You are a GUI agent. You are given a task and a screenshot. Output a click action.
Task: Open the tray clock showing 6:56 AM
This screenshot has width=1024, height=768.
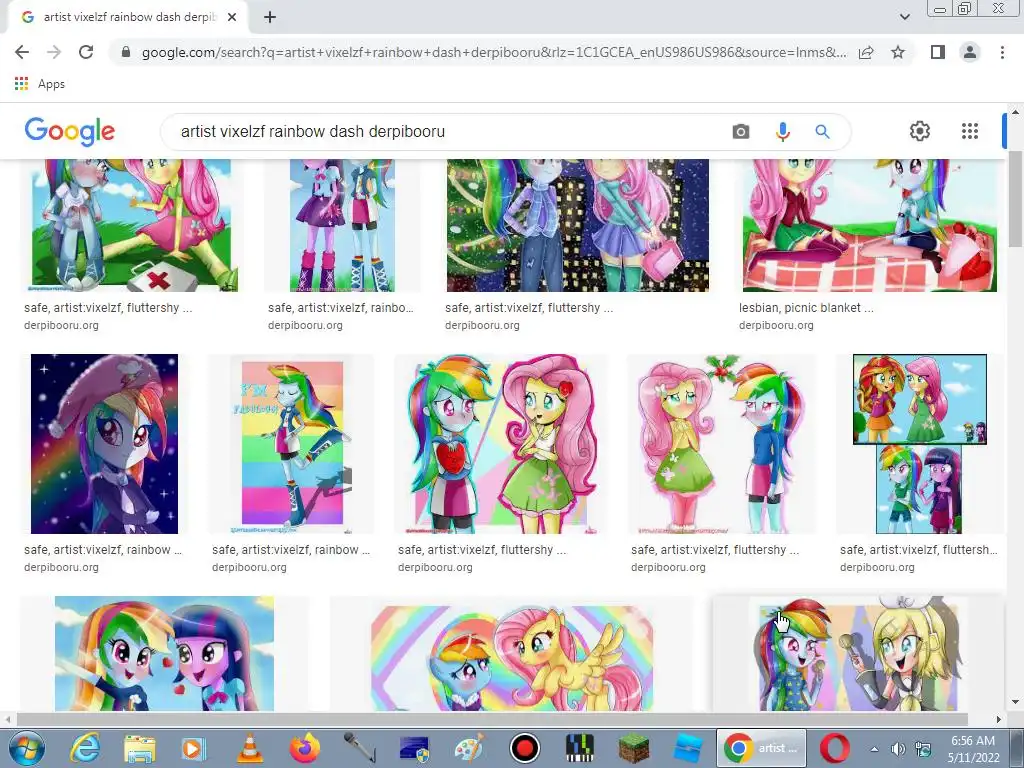click(x=973, y=749)
